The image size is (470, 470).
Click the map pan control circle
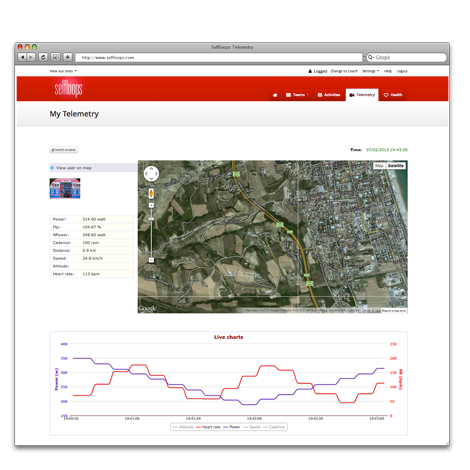(151, 174)
